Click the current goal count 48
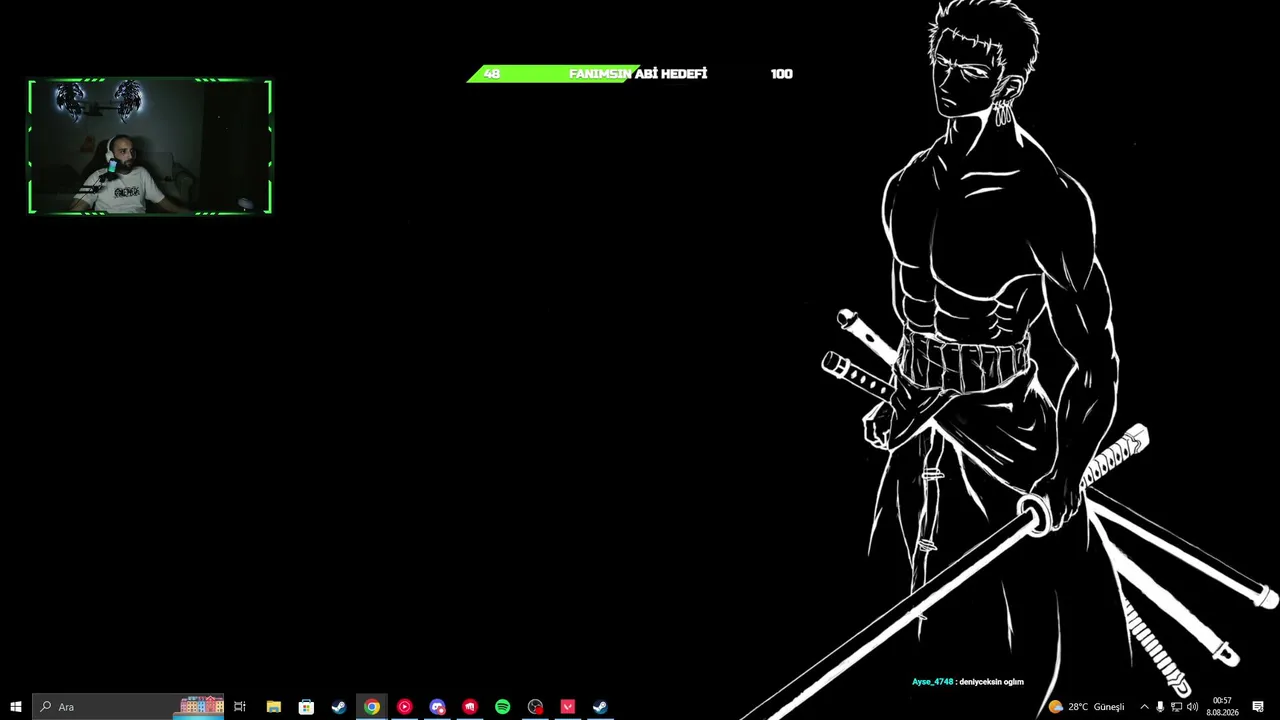 click(491, 74)
